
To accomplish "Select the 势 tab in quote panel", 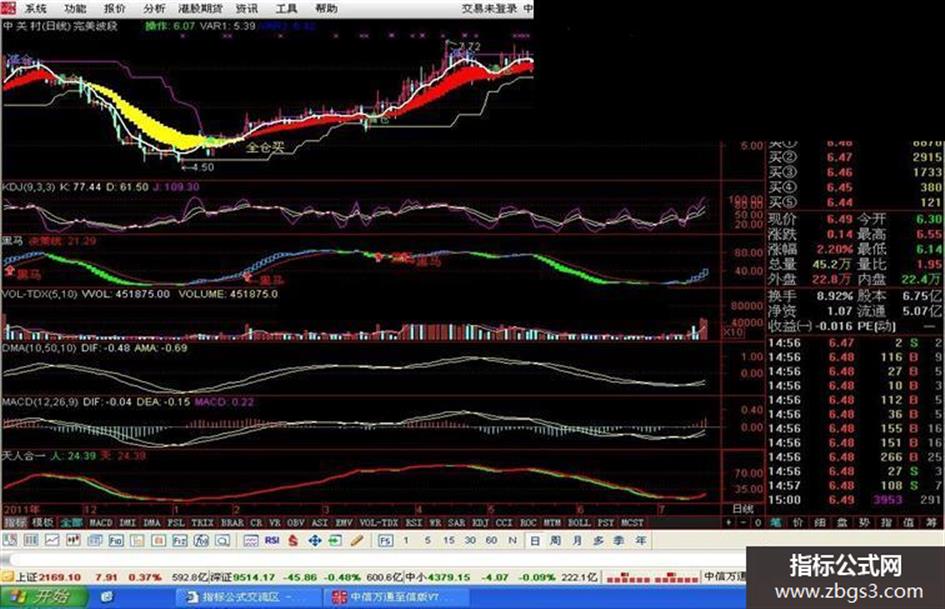I will pos(864,523).
